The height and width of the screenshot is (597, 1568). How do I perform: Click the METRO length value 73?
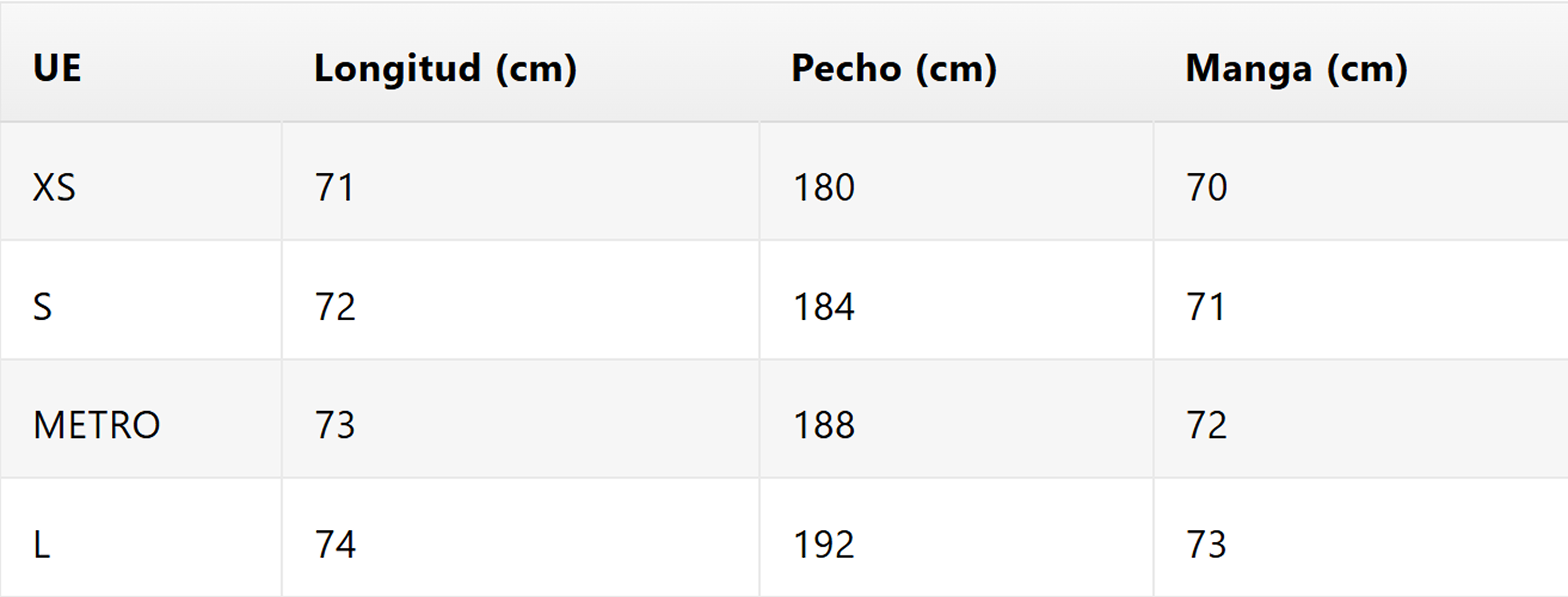[x=335, y=425]
